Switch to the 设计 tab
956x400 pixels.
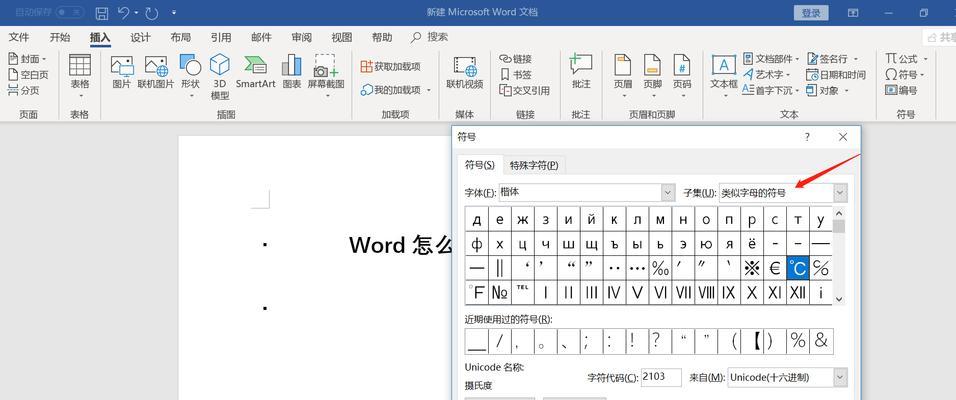[140, 37]
